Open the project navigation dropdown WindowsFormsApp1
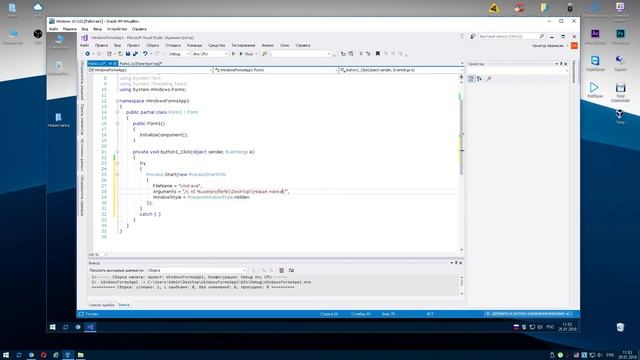 click(150, 70)
